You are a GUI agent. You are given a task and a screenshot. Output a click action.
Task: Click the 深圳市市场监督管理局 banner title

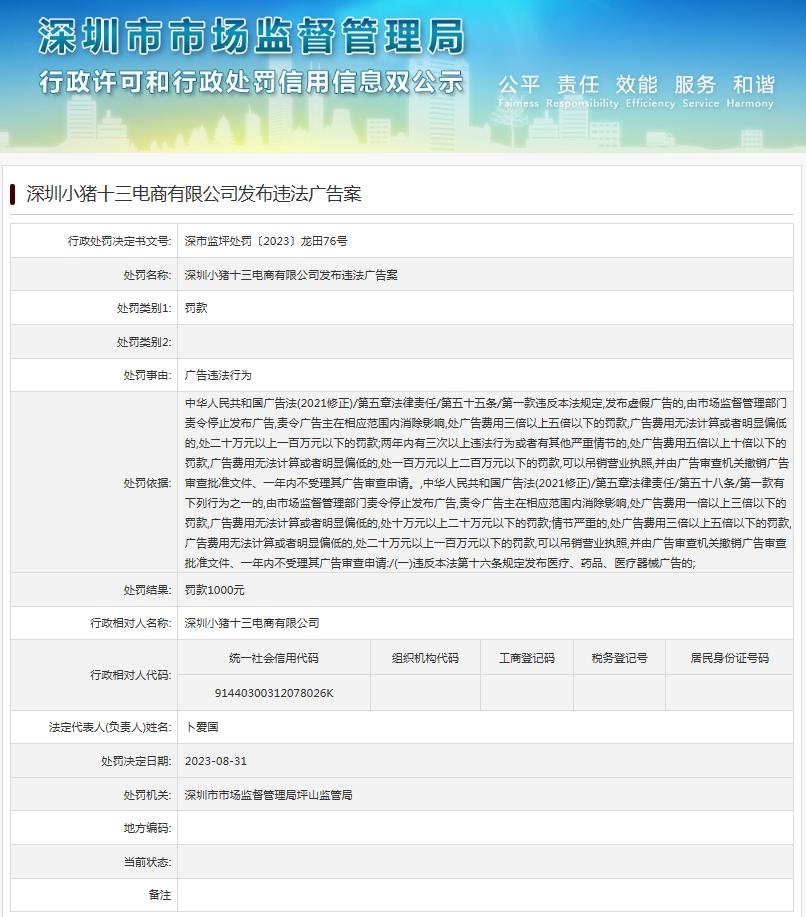(252, 37)
